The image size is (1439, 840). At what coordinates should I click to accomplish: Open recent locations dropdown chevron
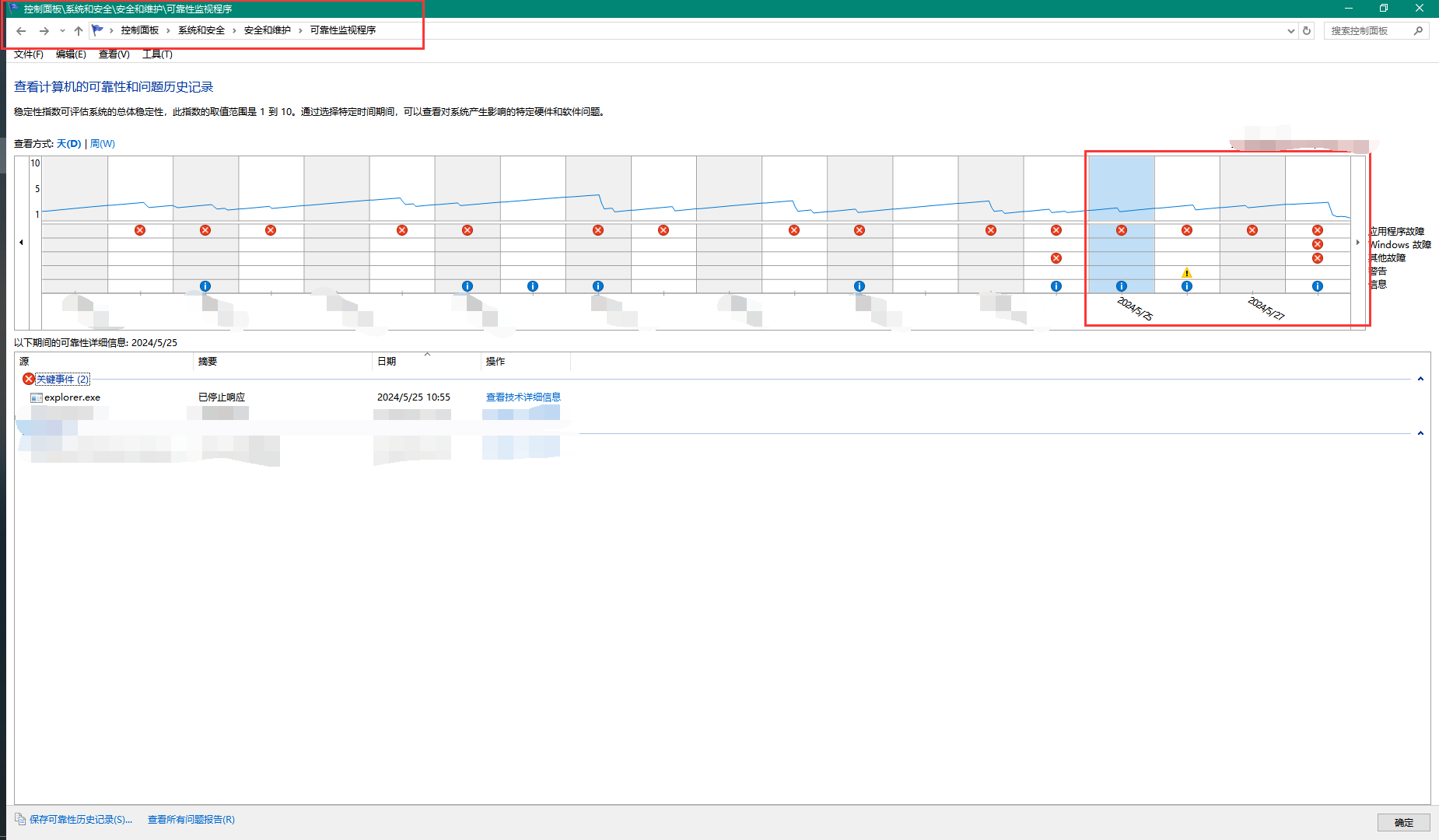click(62, 31)
